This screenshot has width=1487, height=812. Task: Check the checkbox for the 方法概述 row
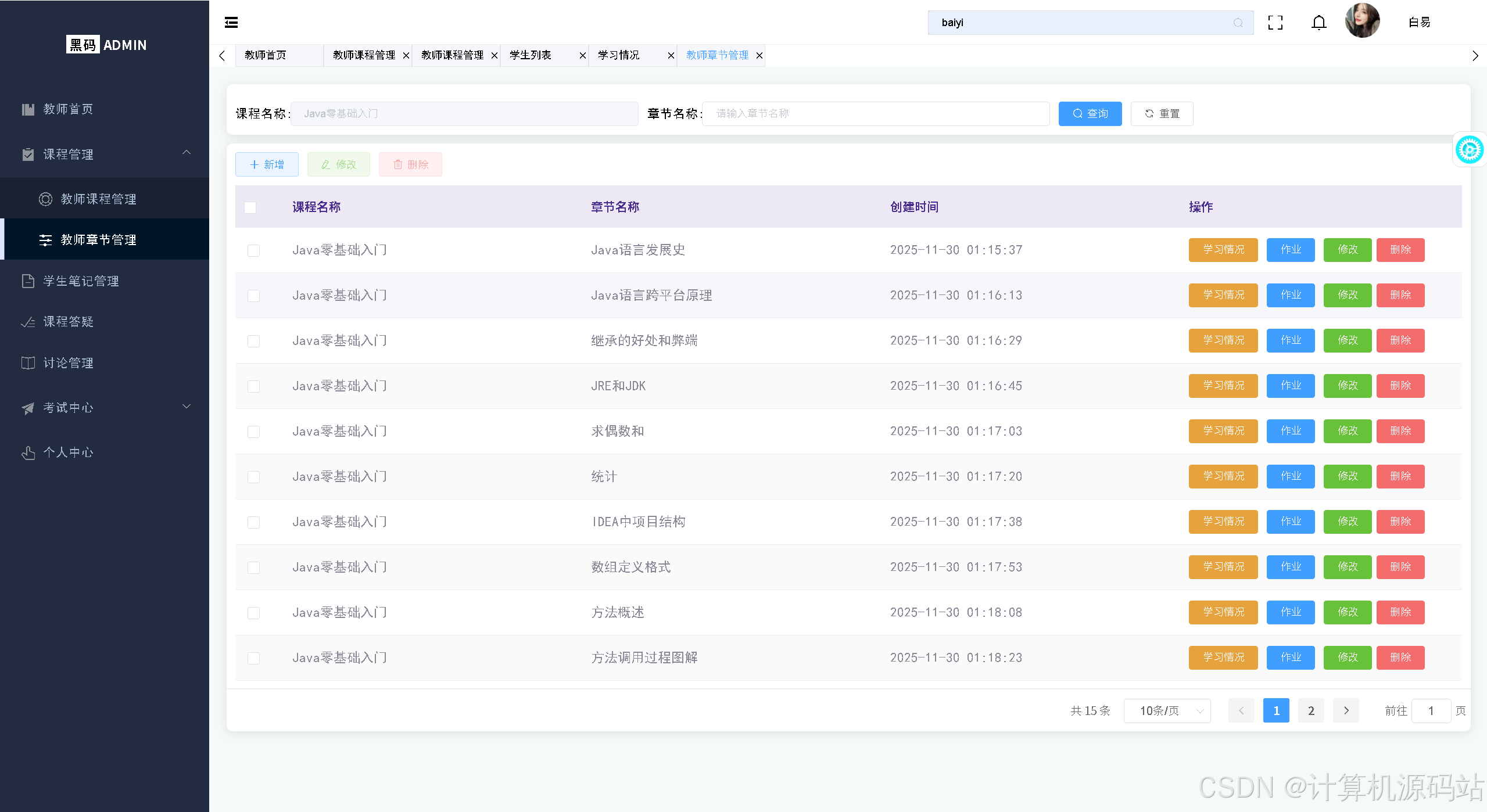click(253, 612)
